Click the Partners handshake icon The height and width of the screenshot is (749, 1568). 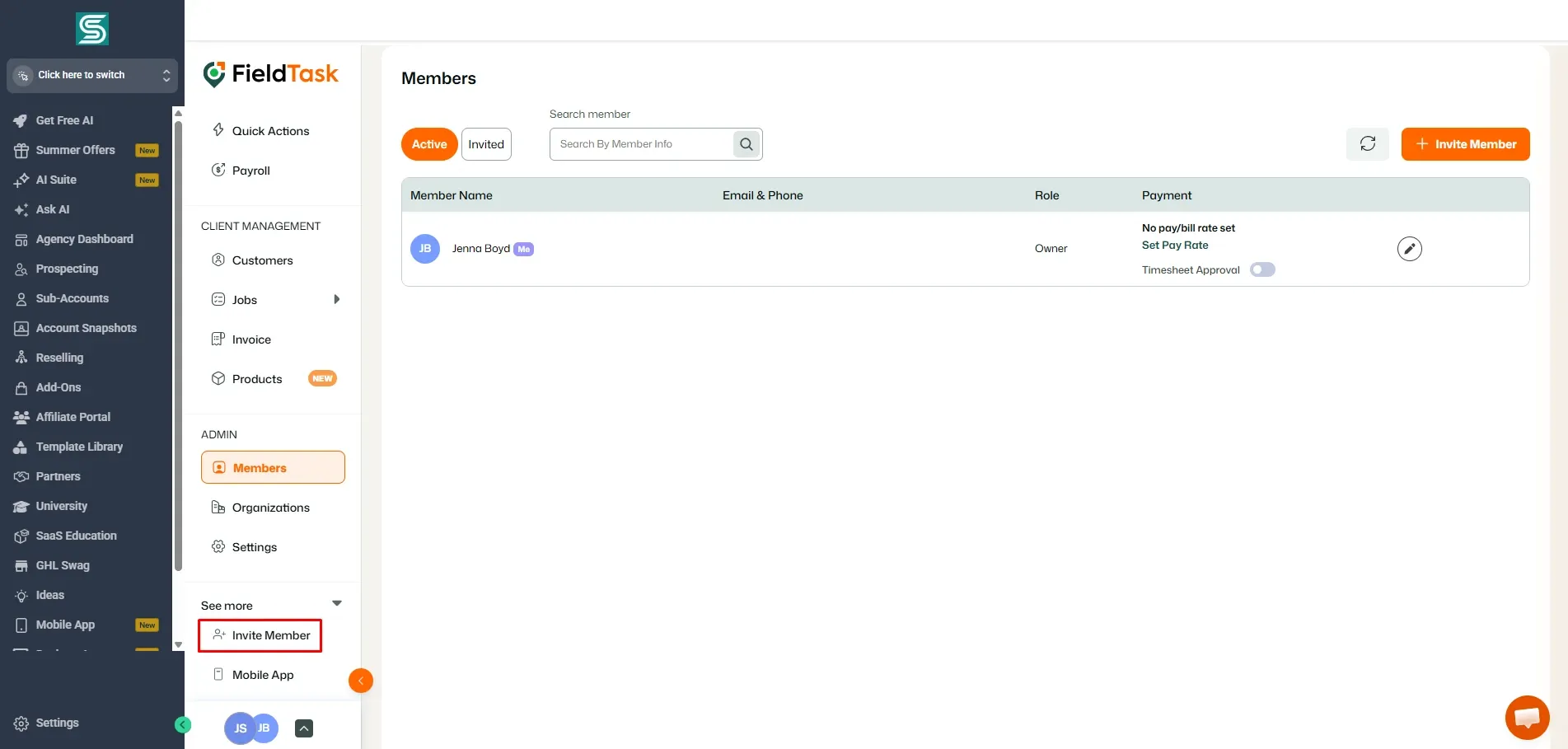[21, 477]
